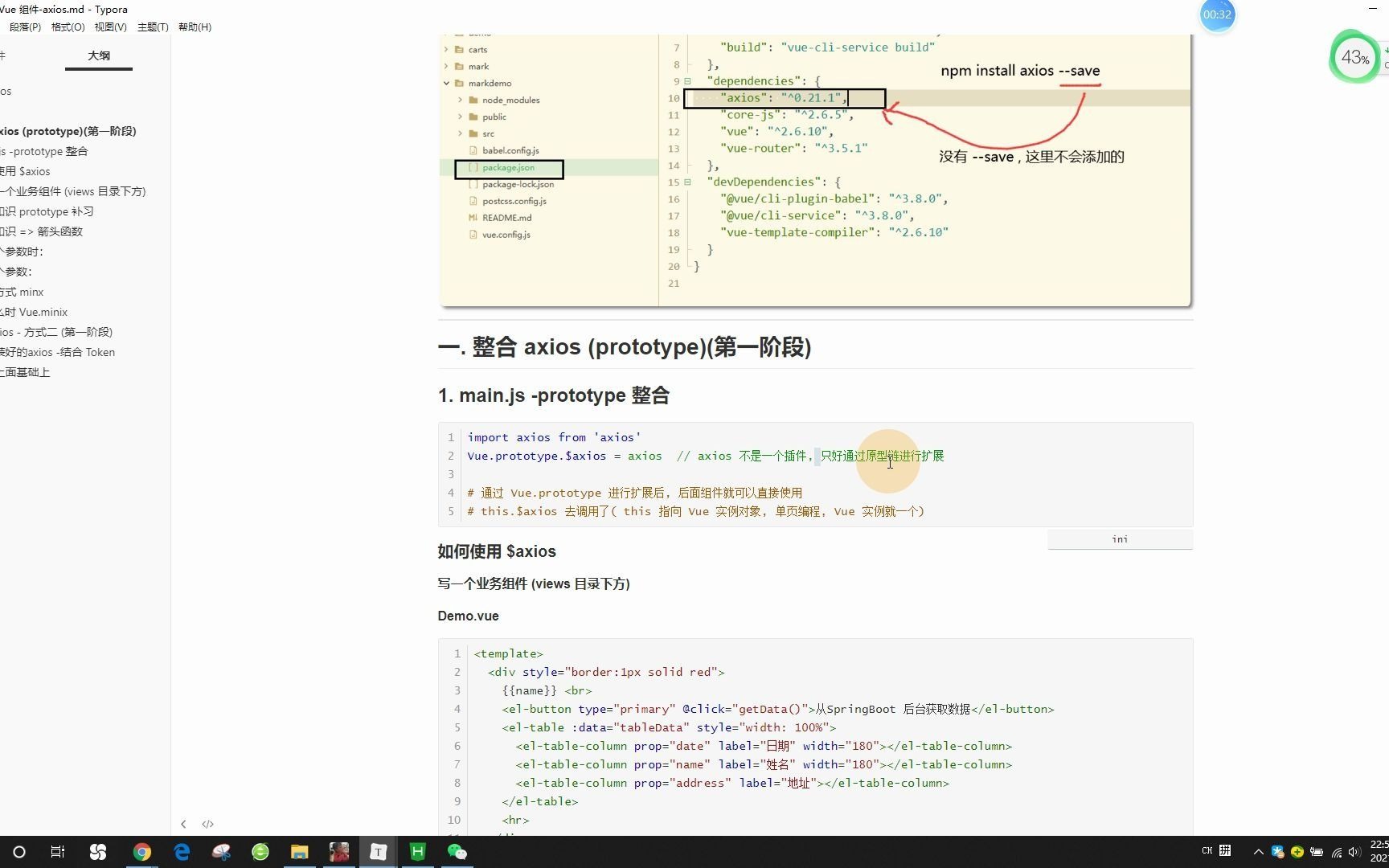The image size is (1389, 868).
Task: Jump to outline item '使用 $axios'
Action: (x=25, y=171)
